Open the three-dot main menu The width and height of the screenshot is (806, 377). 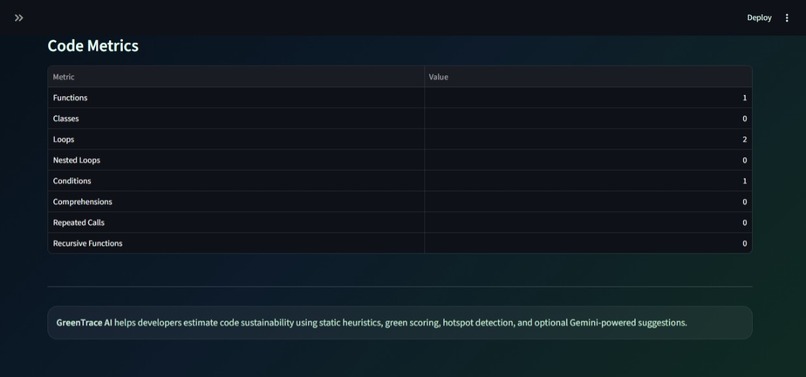[786, 18]
